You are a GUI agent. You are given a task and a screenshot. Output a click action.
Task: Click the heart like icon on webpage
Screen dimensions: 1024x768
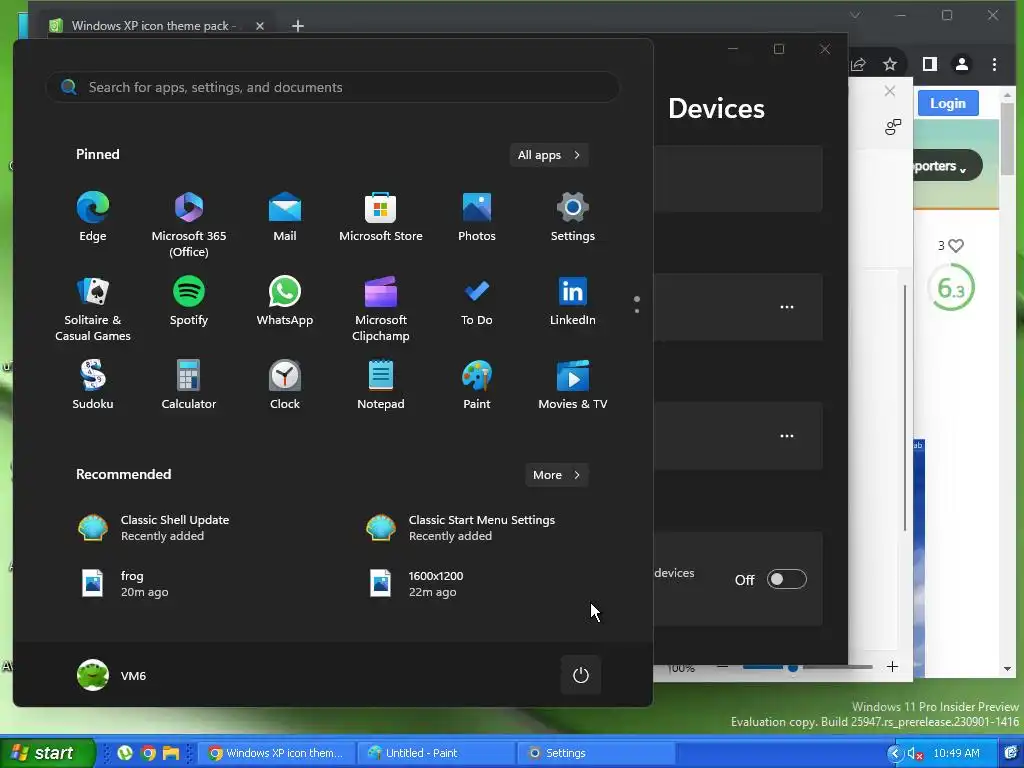[956, 246]
